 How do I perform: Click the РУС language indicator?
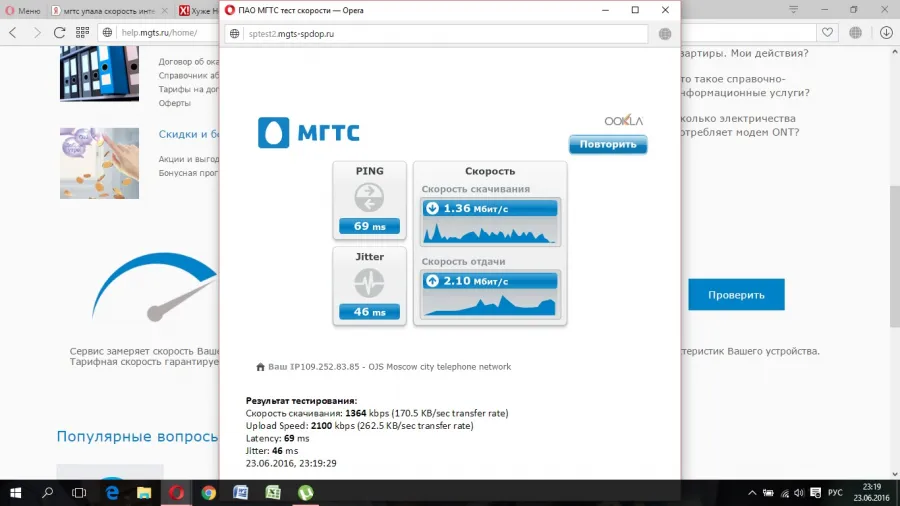click(x=836, y=493)
